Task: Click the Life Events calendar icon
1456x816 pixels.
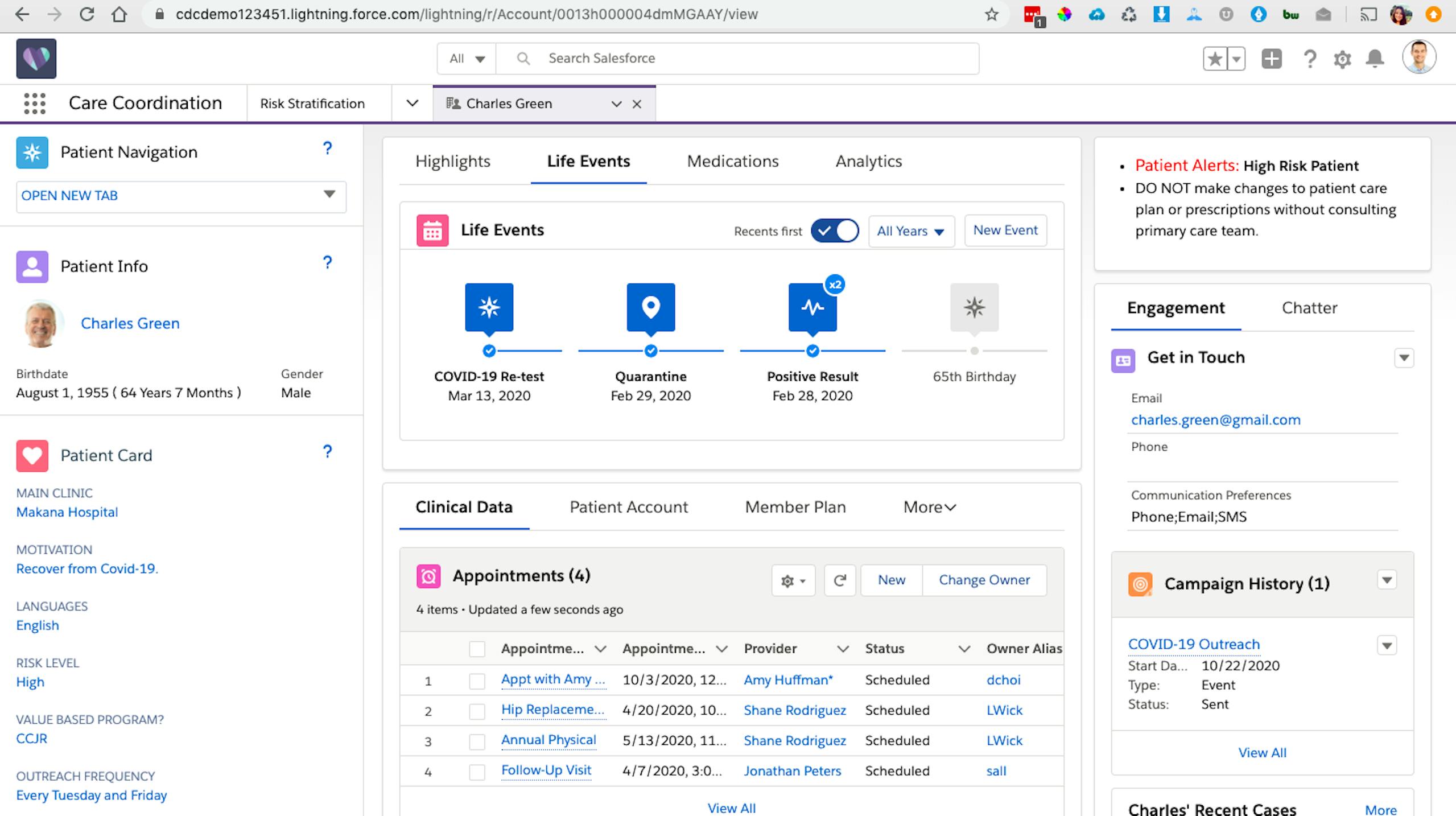Action: click(432, 230)
